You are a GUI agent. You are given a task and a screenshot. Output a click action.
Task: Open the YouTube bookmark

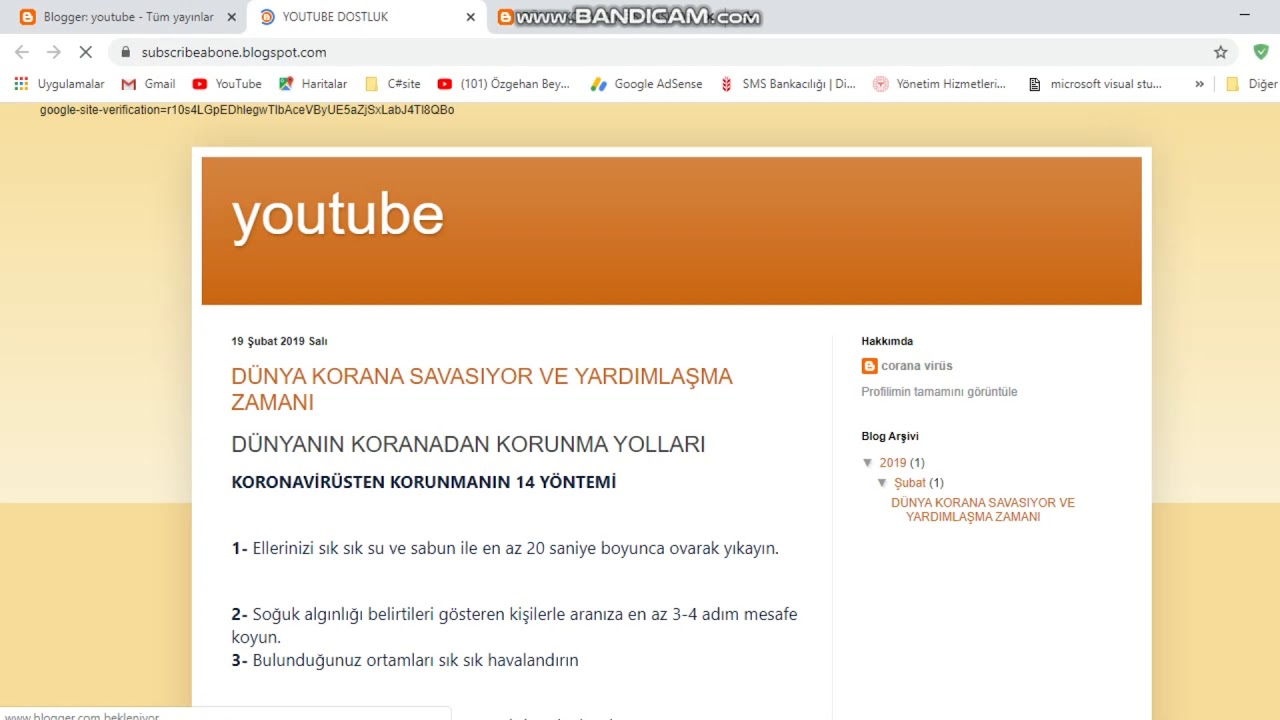[227, 84]
